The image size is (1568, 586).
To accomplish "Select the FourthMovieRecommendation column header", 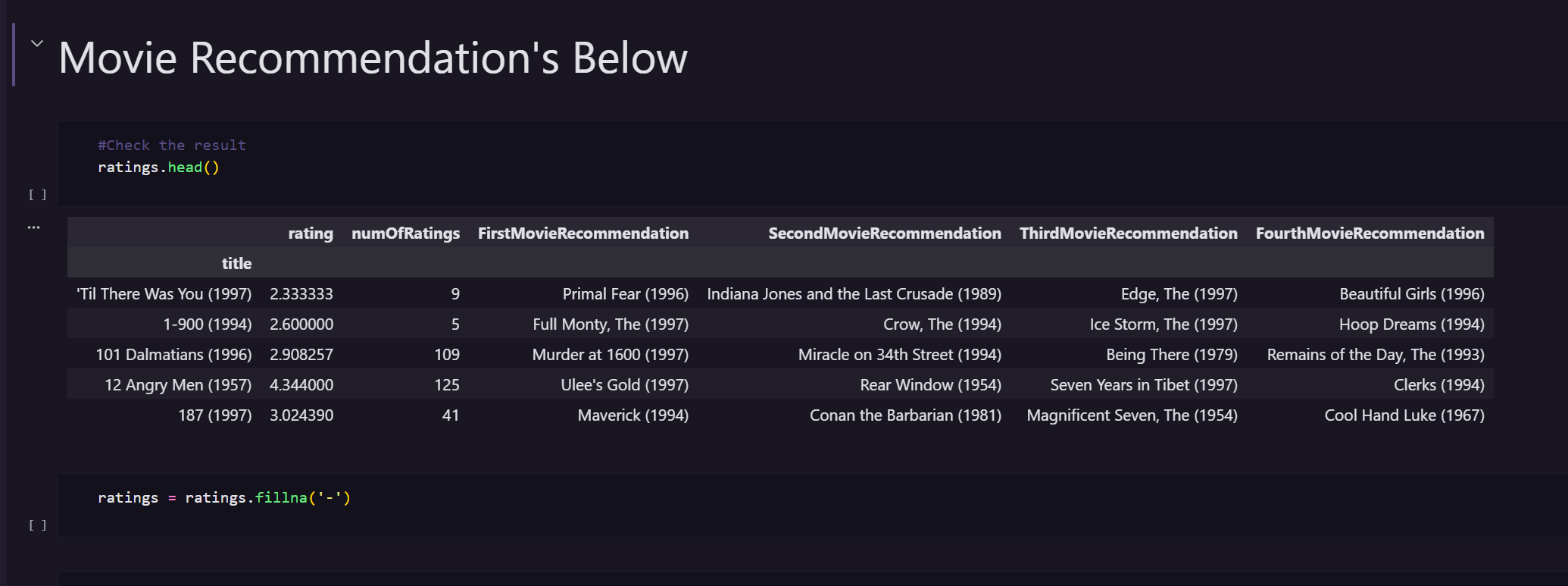I will pos(1370,233).
